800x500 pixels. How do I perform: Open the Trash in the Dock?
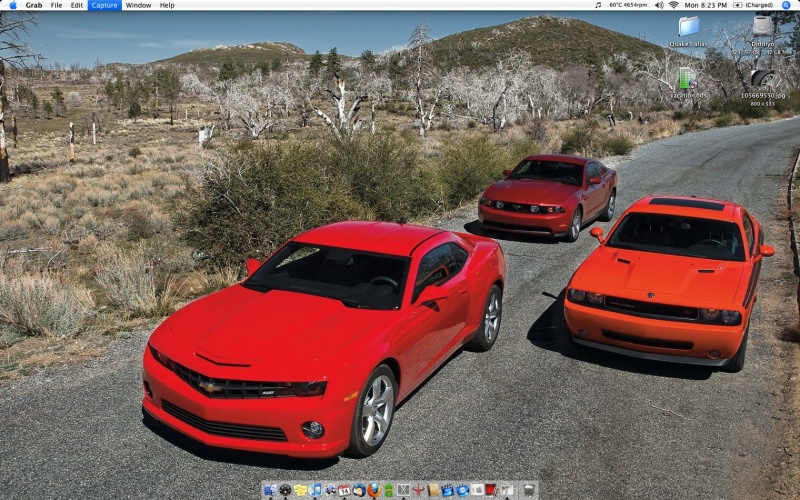(x=529, y=490)
